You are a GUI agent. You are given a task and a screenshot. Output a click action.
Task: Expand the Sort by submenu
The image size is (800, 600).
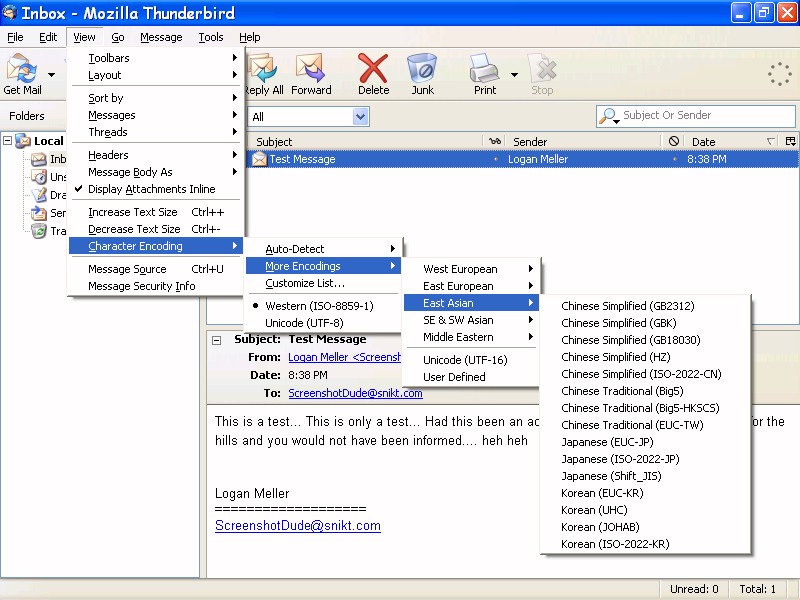pyautogui.click(x=157, y=98)
